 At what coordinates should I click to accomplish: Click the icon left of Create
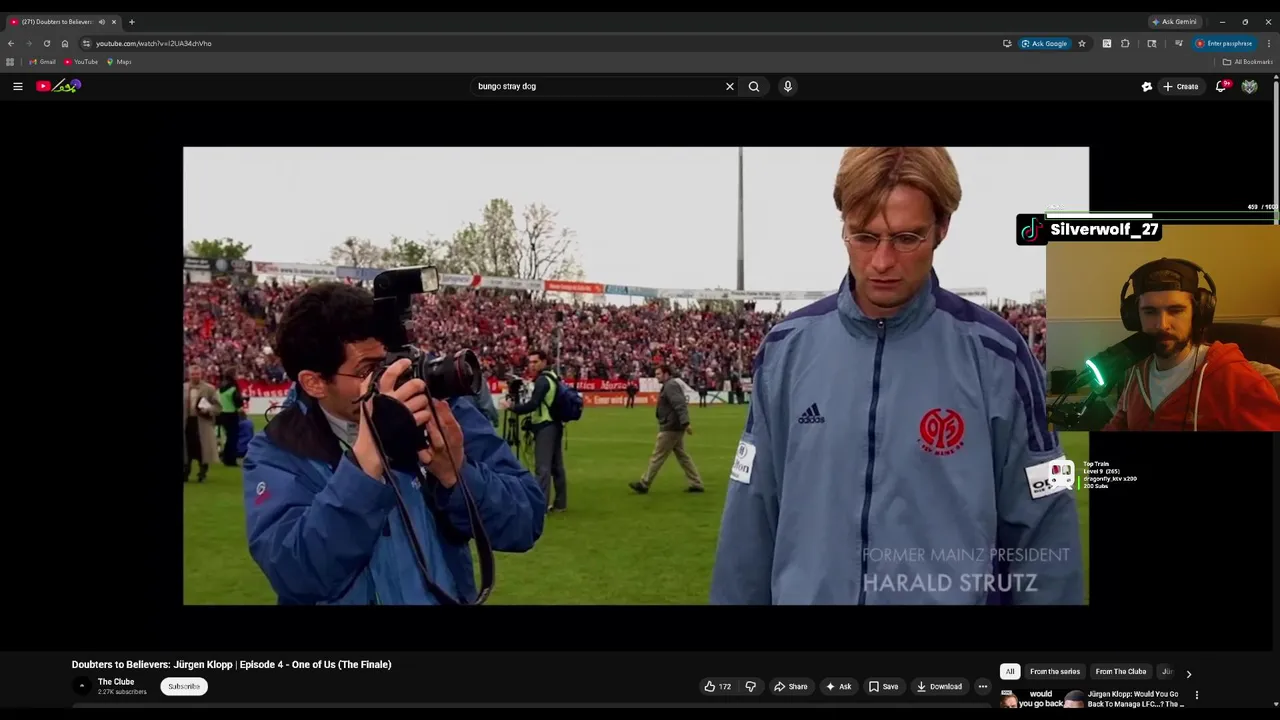tap(1147, 86)
